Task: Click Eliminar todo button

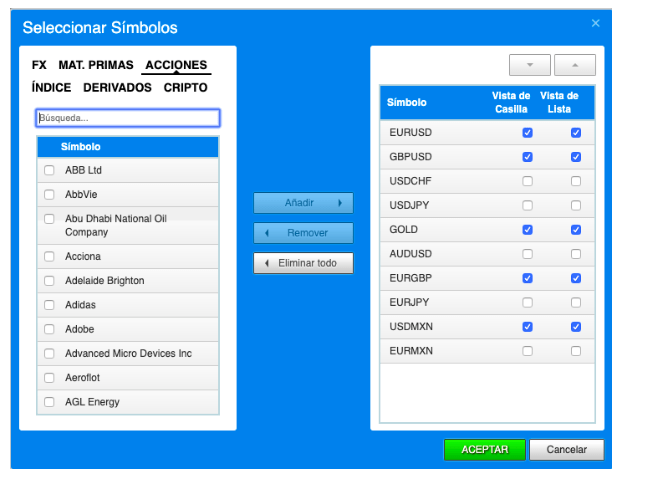Action: coord(303,264)
